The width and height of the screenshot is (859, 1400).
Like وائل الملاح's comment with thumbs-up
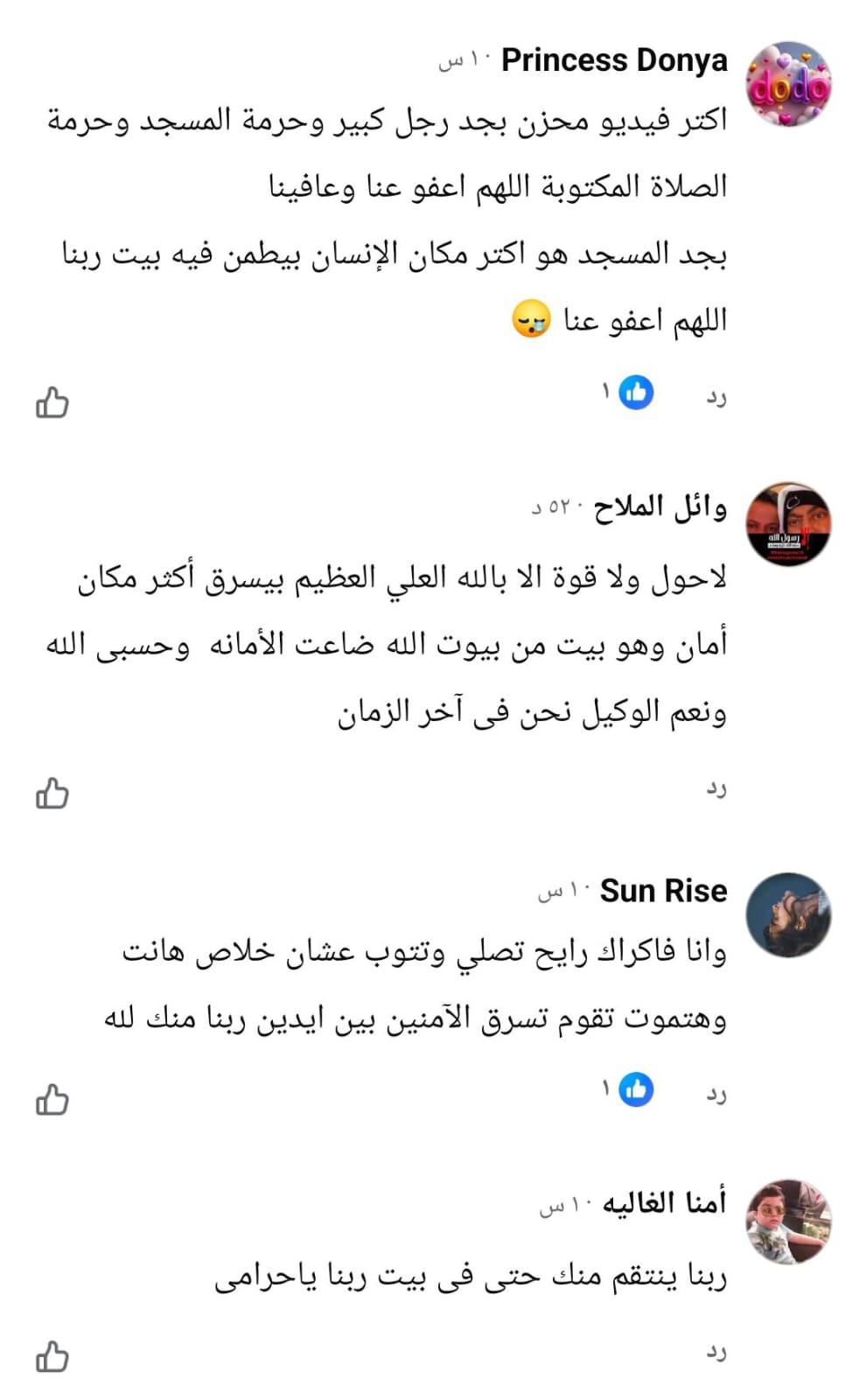pyautogui.click(x=52, y=794)
